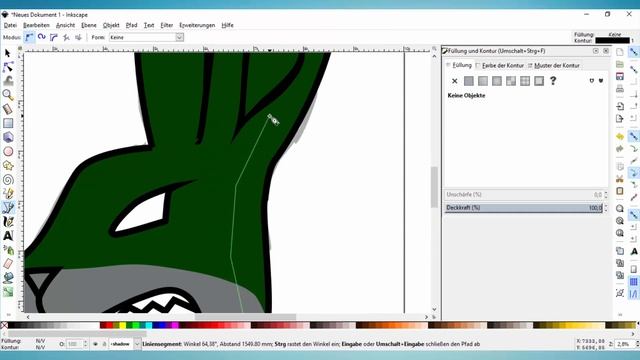Image resolution: width=640 pixels, height=360 pixels.
Task: Select the Bezier pen tool
Action: point(8,208)
